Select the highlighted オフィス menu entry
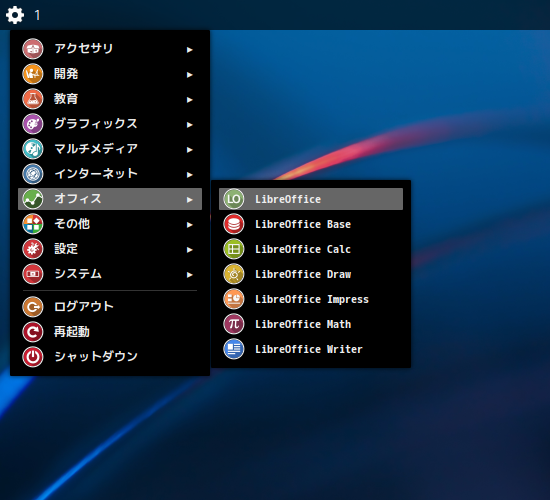The image size is (550, 500). click(110, 199)
